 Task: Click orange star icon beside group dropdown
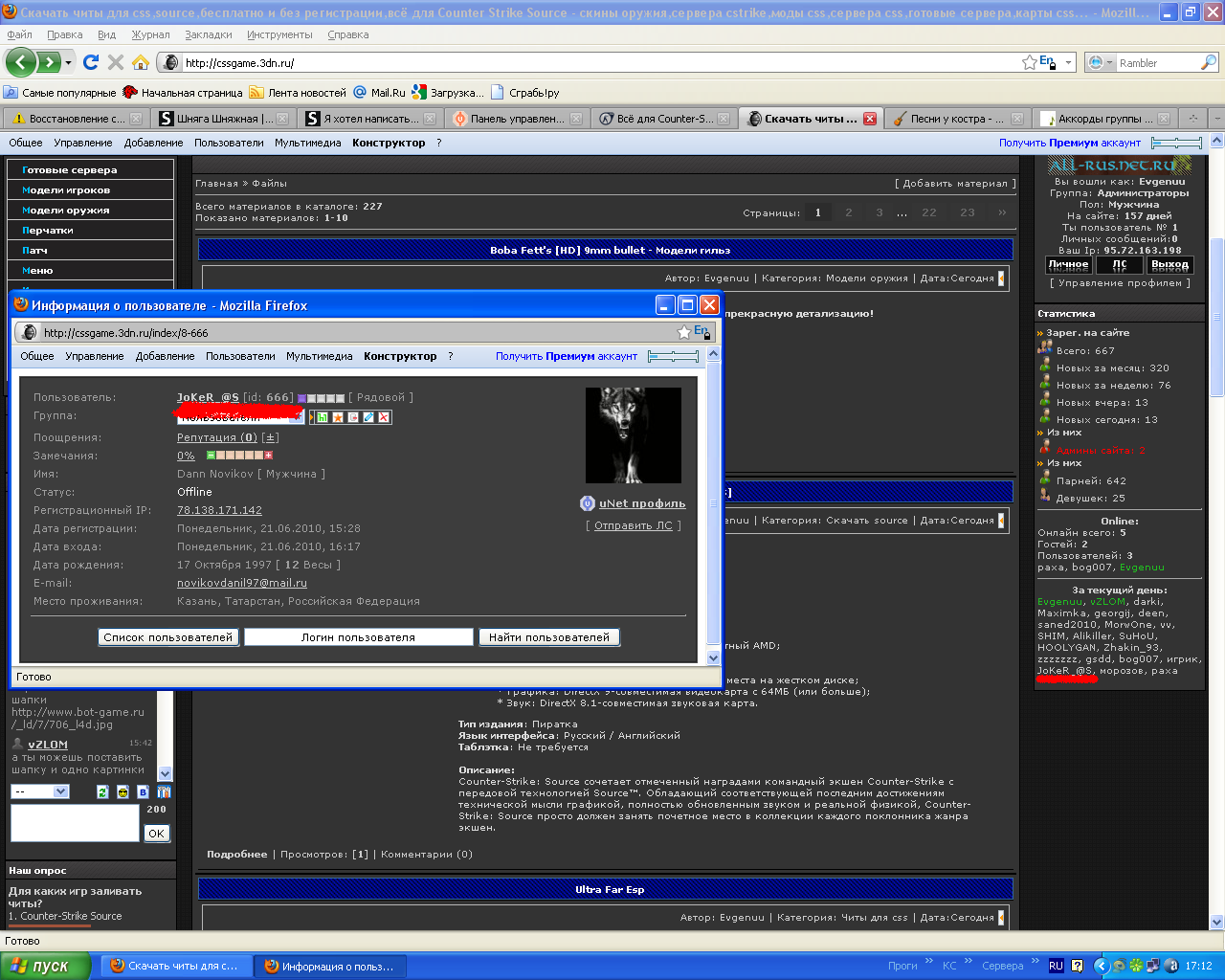[338, 417]
